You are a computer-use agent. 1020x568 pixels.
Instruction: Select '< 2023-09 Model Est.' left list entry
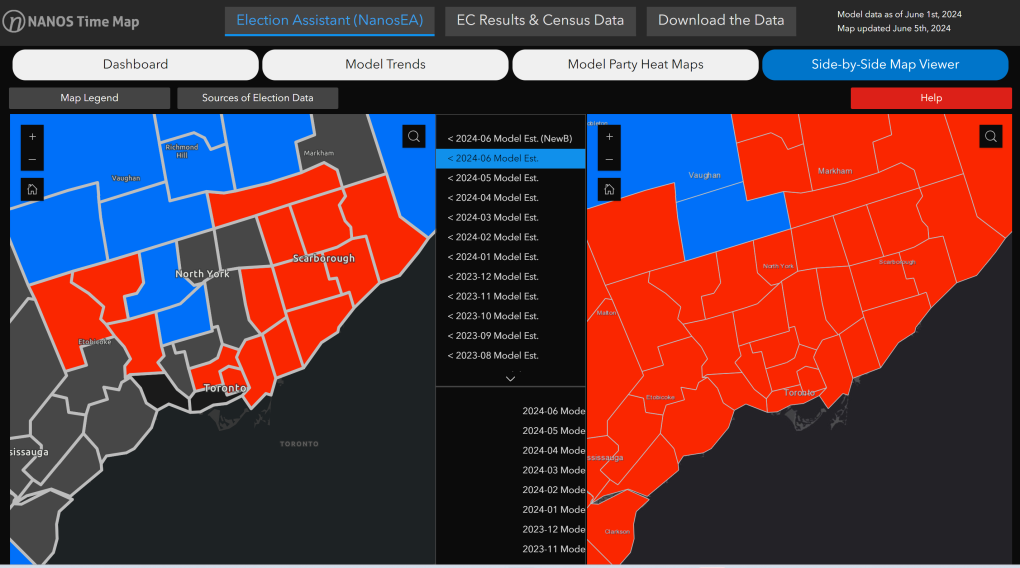[511, 336]
